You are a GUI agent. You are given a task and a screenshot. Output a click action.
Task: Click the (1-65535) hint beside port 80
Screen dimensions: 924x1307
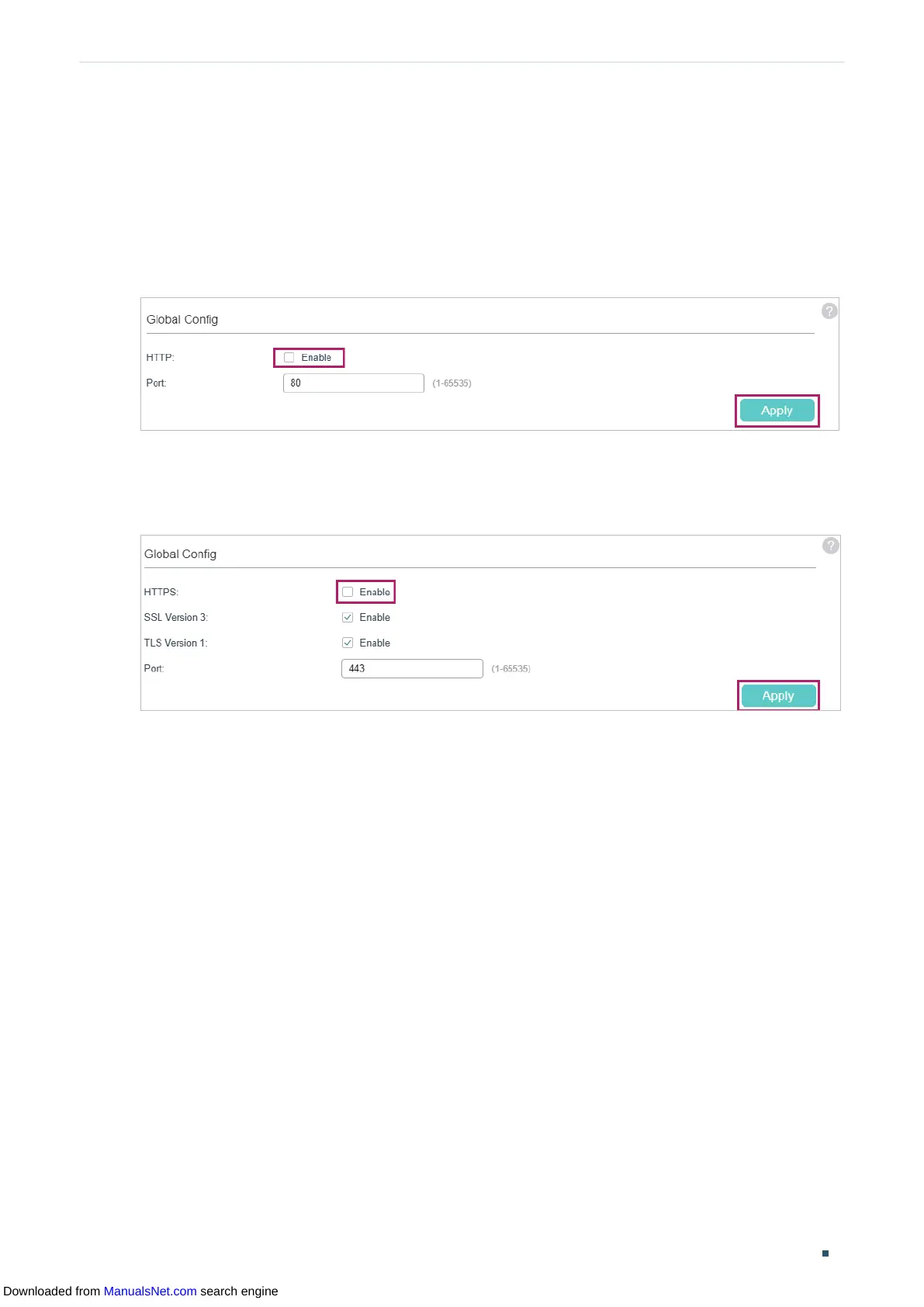click(x=452, y=383)
